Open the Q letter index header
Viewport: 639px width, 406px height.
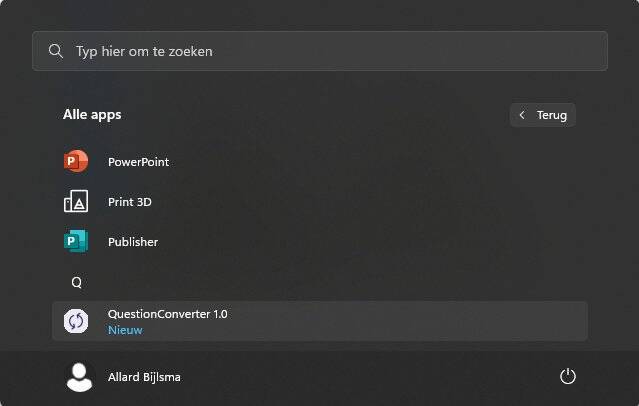77,282
